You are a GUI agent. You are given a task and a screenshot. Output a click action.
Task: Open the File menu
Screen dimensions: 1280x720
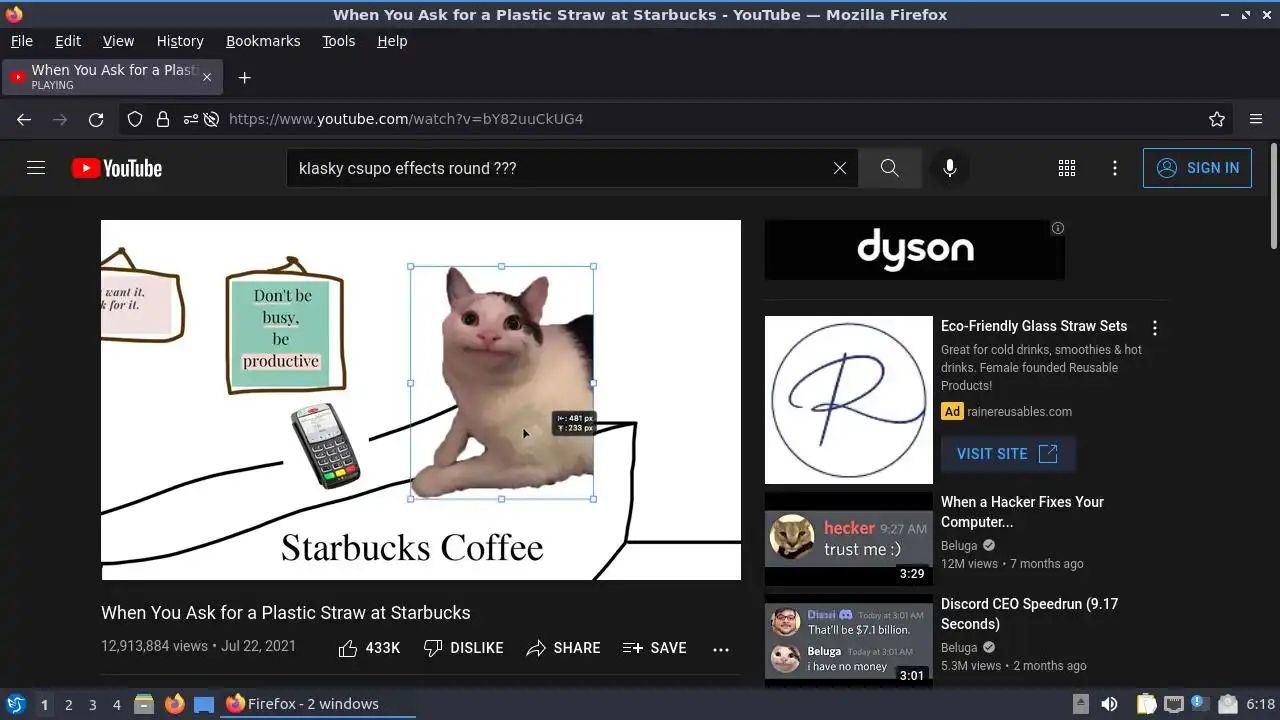pyautogui.click(x=22, y=41)
